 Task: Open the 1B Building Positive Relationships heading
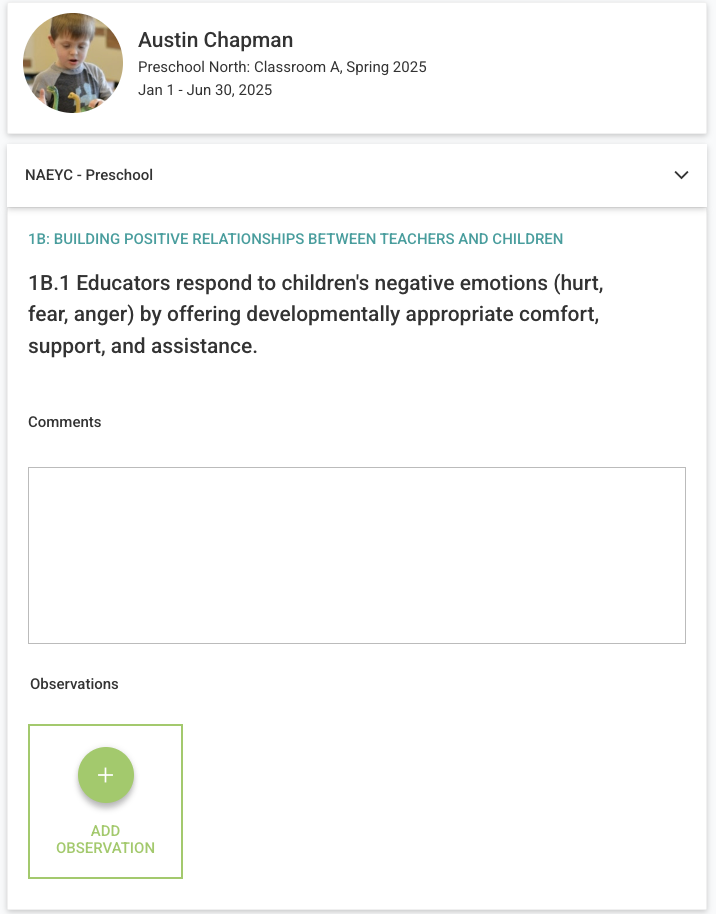295,239
